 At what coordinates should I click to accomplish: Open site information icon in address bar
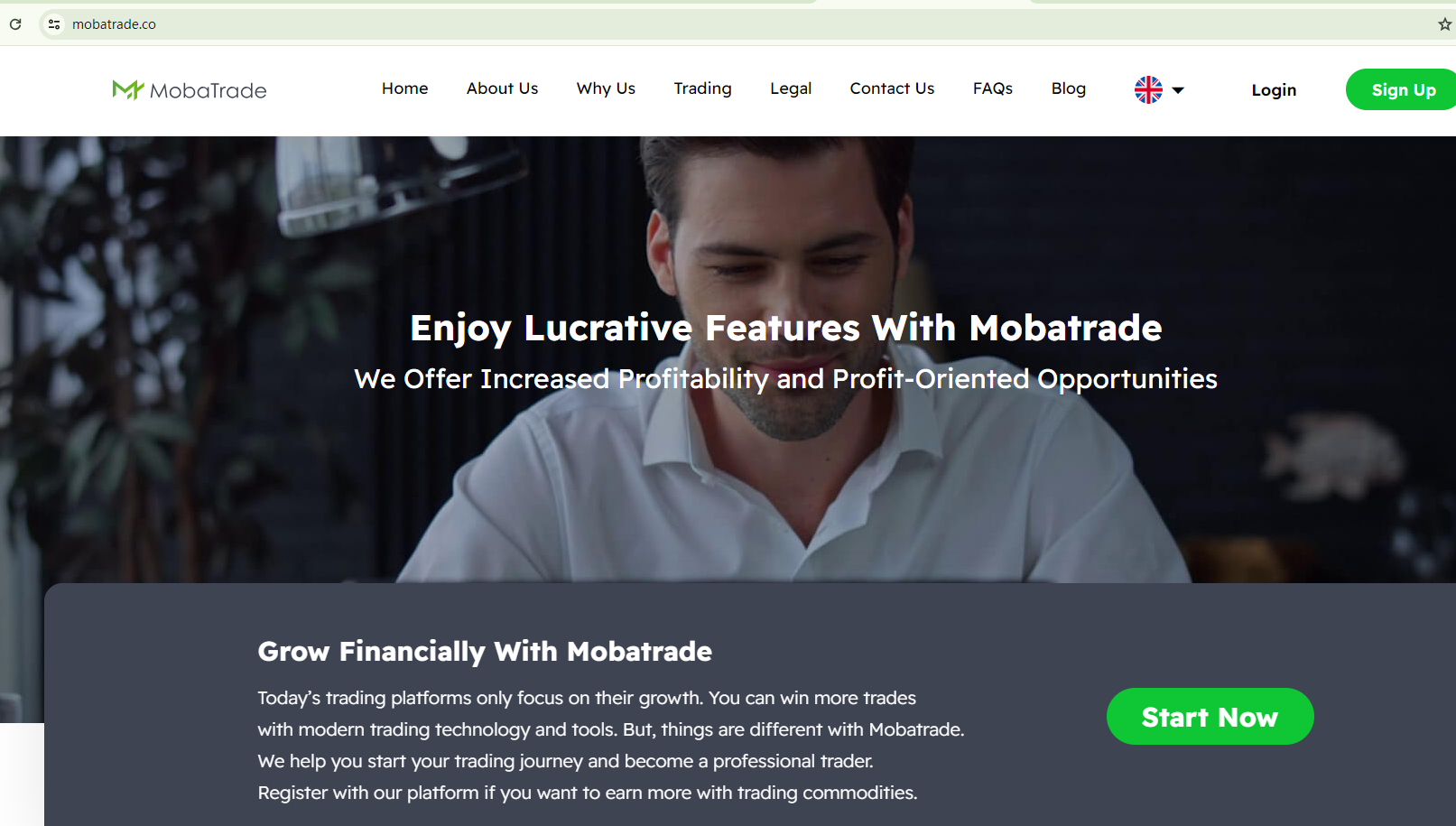click(54, 24)
